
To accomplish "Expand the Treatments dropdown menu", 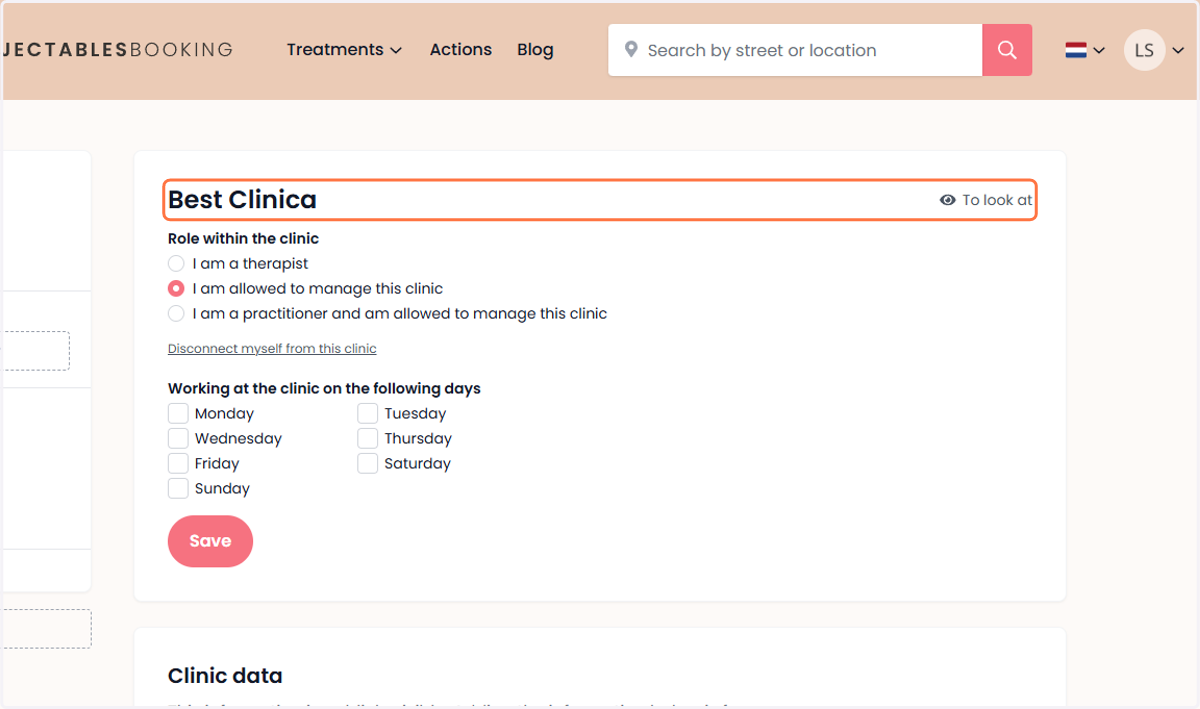I will (x=344, y=50).
